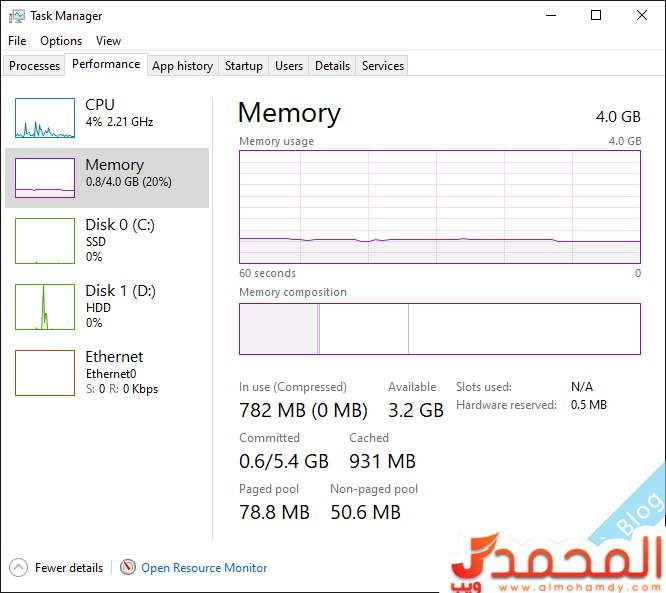
Task: Collapse view with Fewer details arrow
Action: [x=18, y=568]
